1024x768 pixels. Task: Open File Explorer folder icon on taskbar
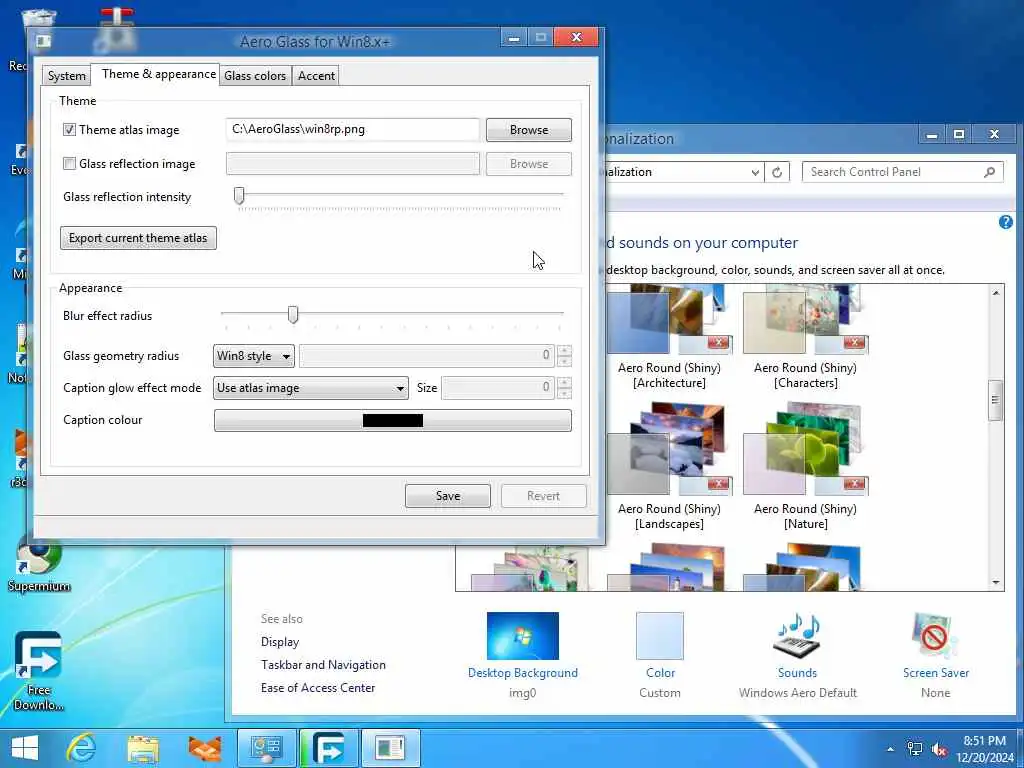point(143,748)
